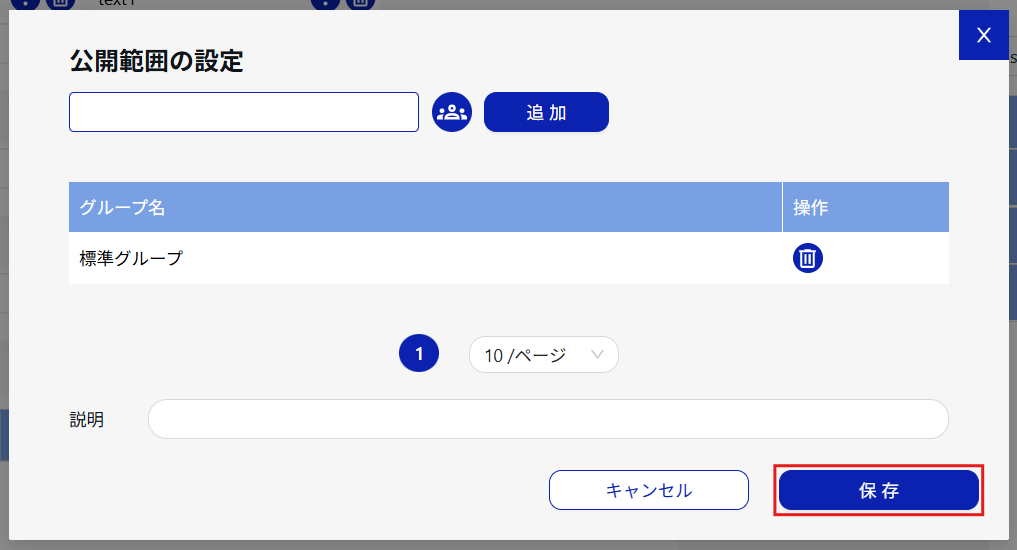Click the cut-off trash icon right of text1
This screenshot has height=550, width=1017.
(360, 3)
